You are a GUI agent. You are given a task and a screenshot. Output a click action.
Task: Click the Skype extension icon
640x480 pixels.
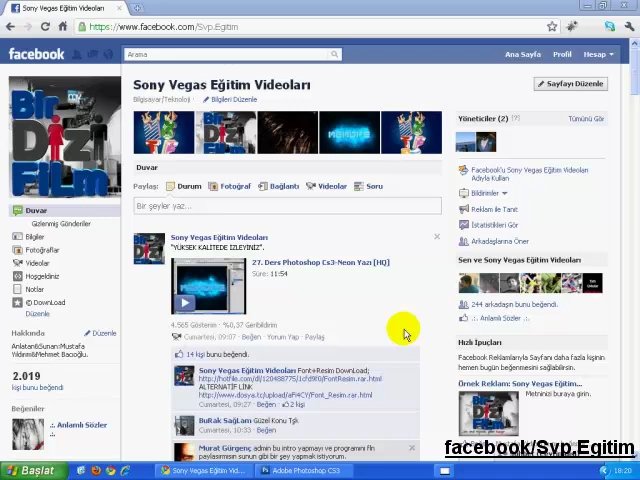point(610,27)
